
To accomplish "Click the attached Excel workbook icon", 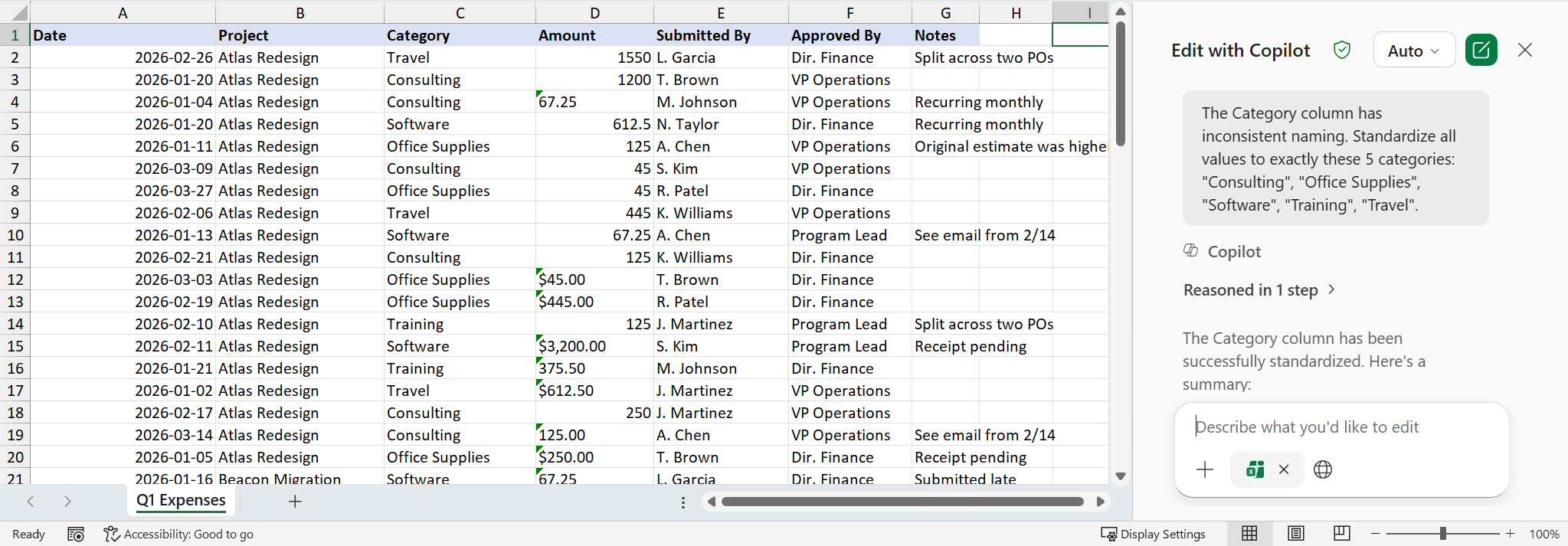I will pyautogui.click(x=1255, y=469).
